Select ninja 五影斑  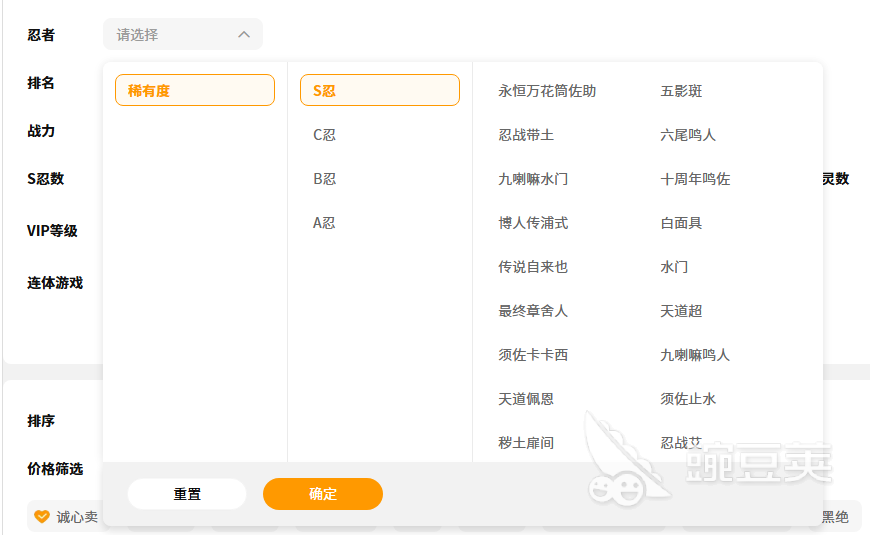[681, 90]
